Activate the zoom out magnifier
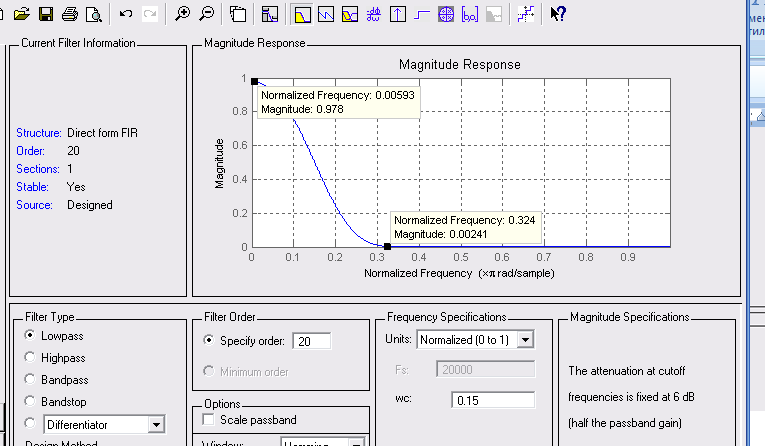The height and width of the screenshot is (446, 765). [207, 14]
